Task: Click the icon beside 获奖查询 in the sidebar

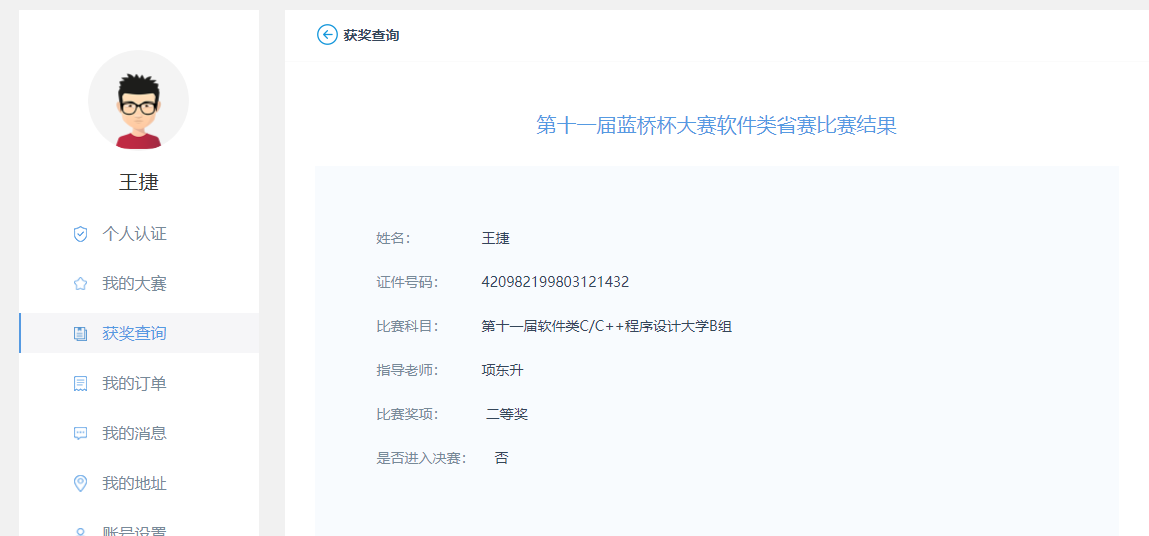Action: tap(81, 334)
